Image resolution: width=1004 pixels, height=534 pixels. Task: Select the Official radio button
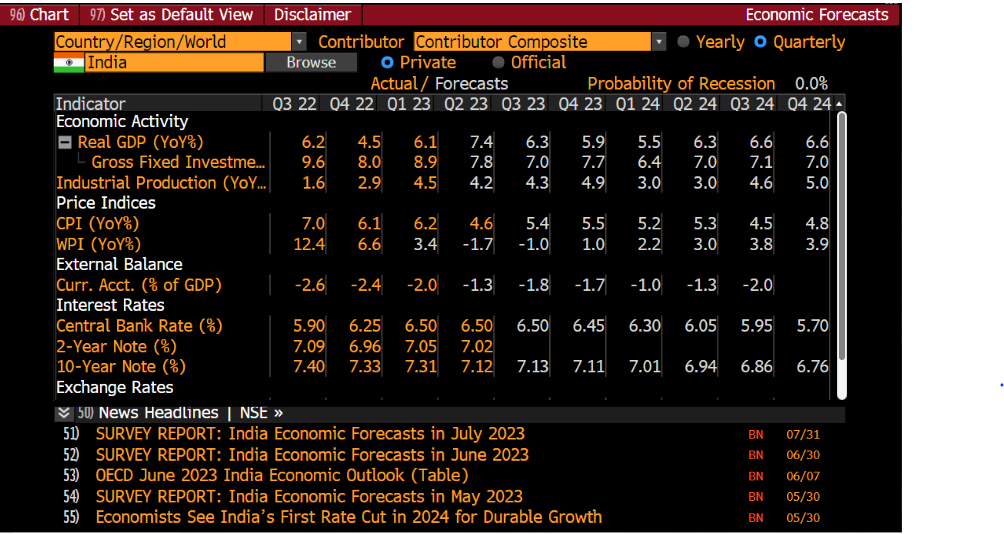click(x=498, y=63)
